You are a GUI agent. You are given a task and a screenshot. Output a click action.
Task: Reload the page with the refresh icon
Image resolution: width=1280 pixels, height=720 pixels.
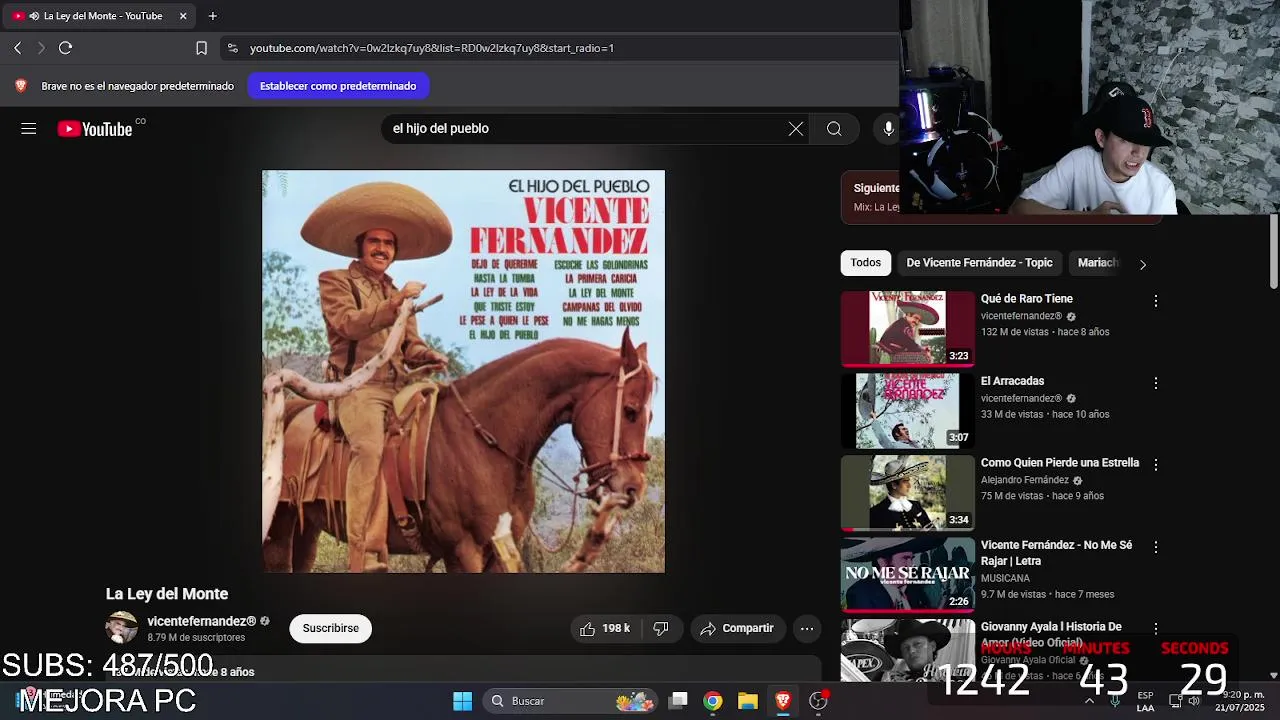point(65,48)
